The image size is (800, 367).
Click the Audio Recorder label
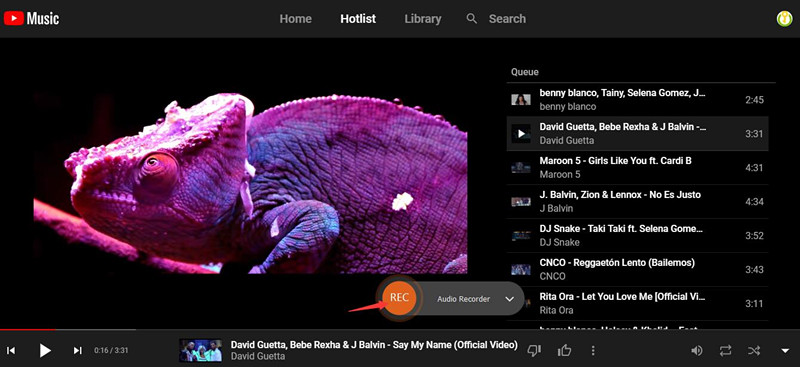(463, 299)
